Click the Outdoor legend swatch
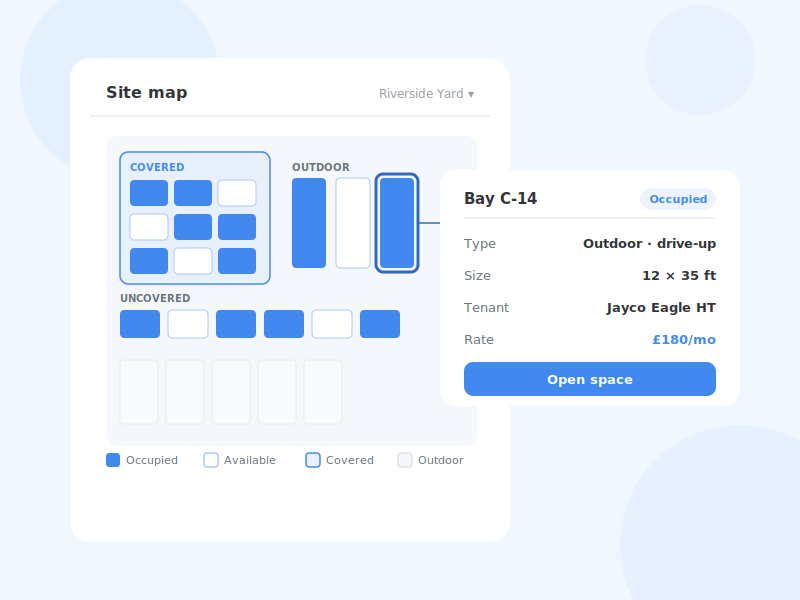The width and height of the screenshot is (800, 600). point(405,460)
